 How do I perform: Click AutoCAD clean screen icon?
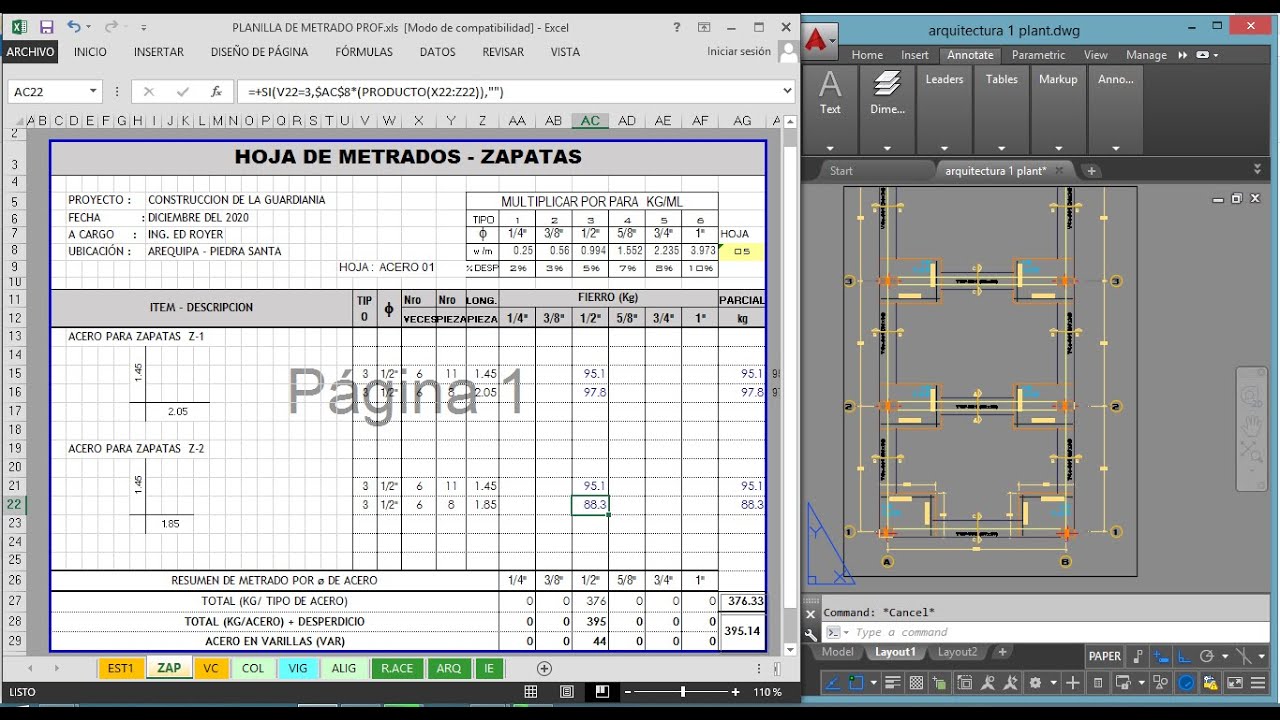tap(1235, 683)
